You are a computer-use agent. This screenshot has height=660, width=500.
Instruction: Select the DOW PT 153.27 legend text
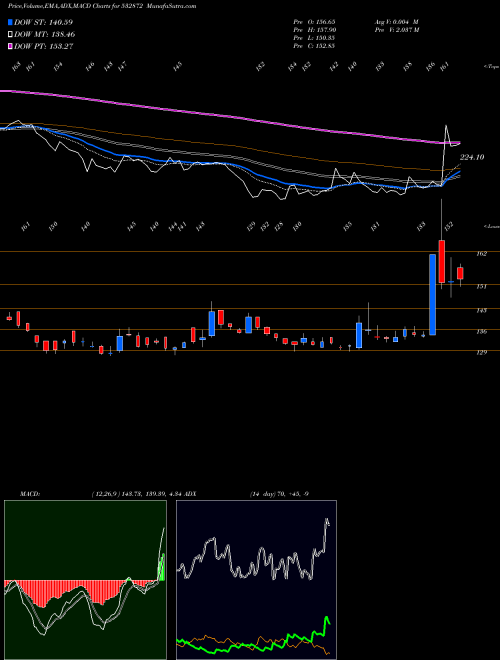point(44,47)
